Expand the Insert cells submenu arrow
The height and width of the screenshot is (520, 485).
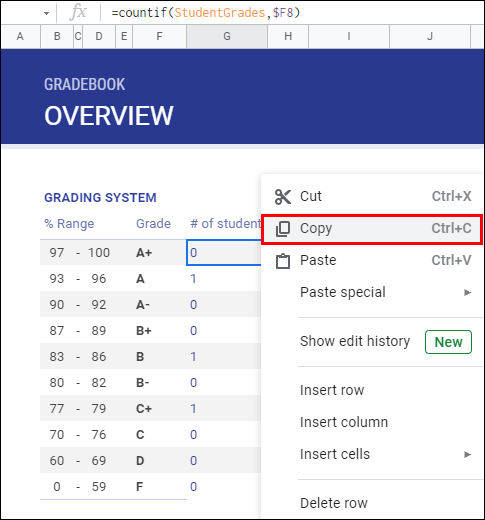(x=468, y=454)
